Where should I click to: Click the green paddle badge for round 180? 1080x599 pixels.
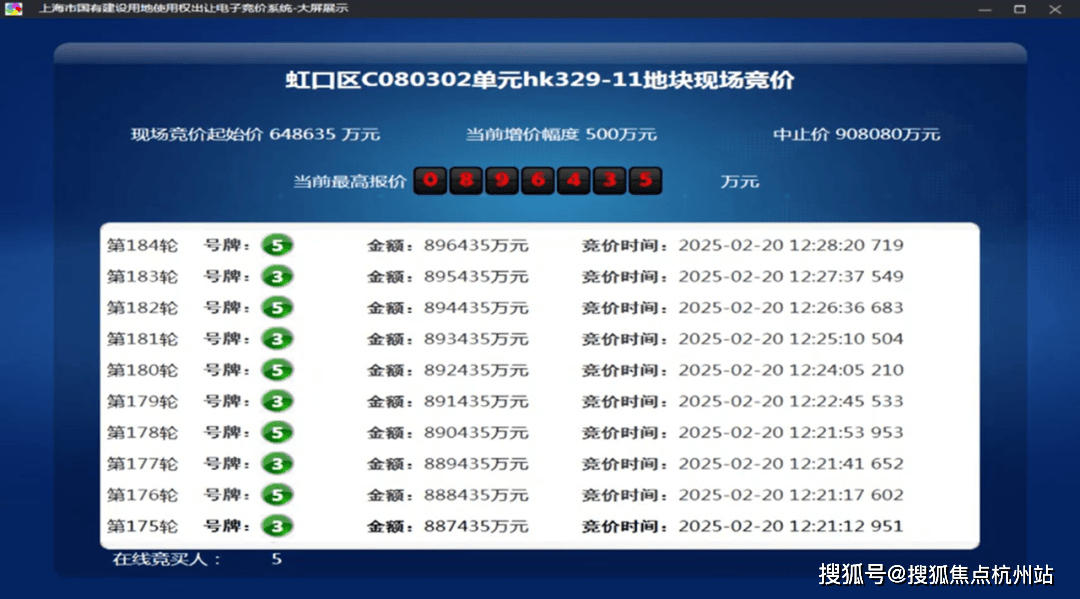tap(277, 370)
